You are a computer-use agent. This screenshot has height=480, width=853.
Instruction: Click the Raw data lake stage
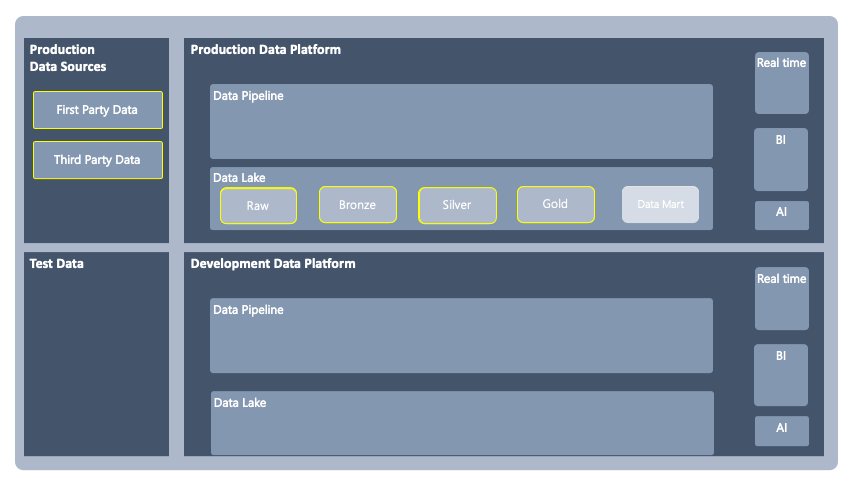(258, 205)
